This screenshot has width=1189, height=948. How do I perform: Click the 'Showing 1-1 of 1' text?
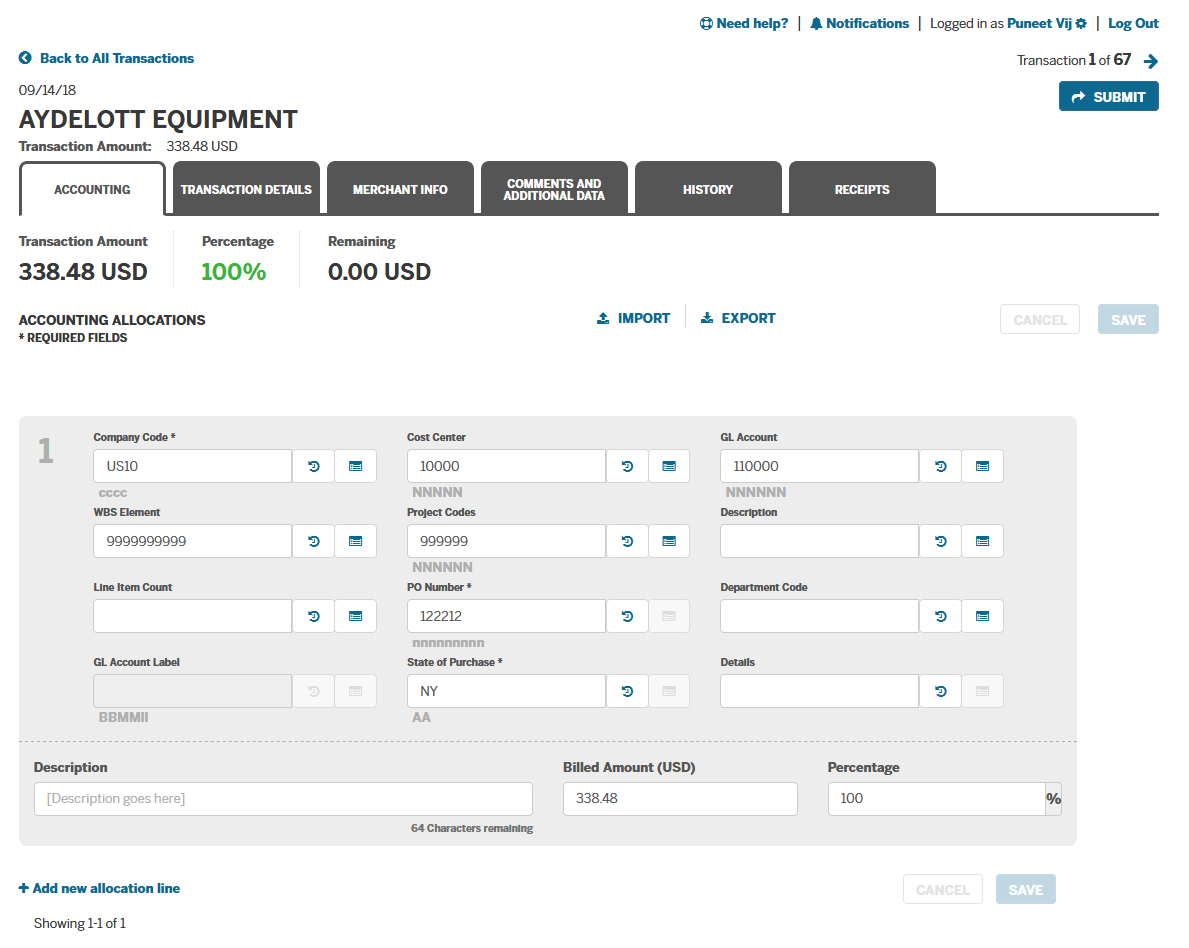[x=80, y=923]
